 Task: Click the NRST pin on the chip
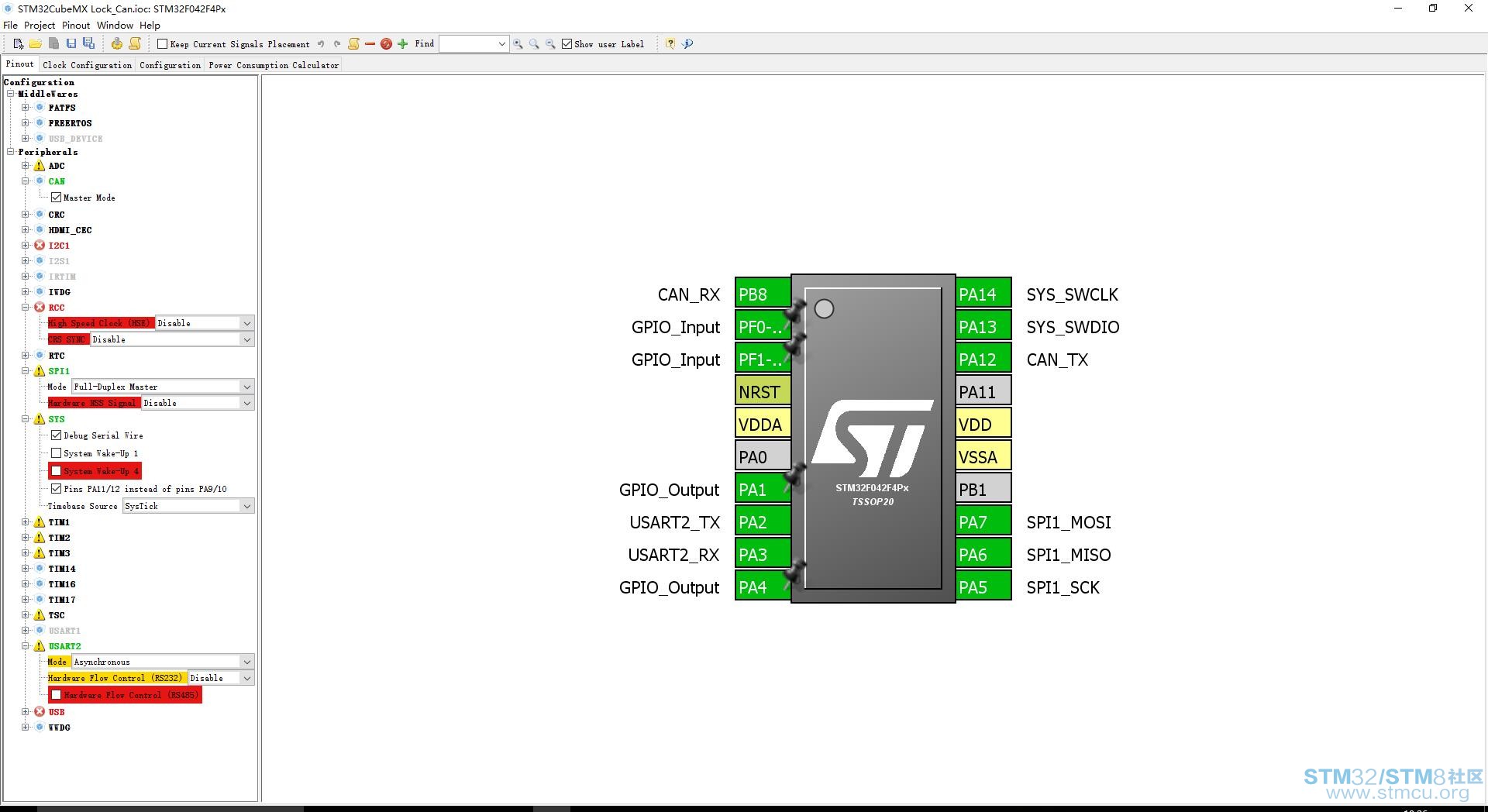tap(763, 392)
